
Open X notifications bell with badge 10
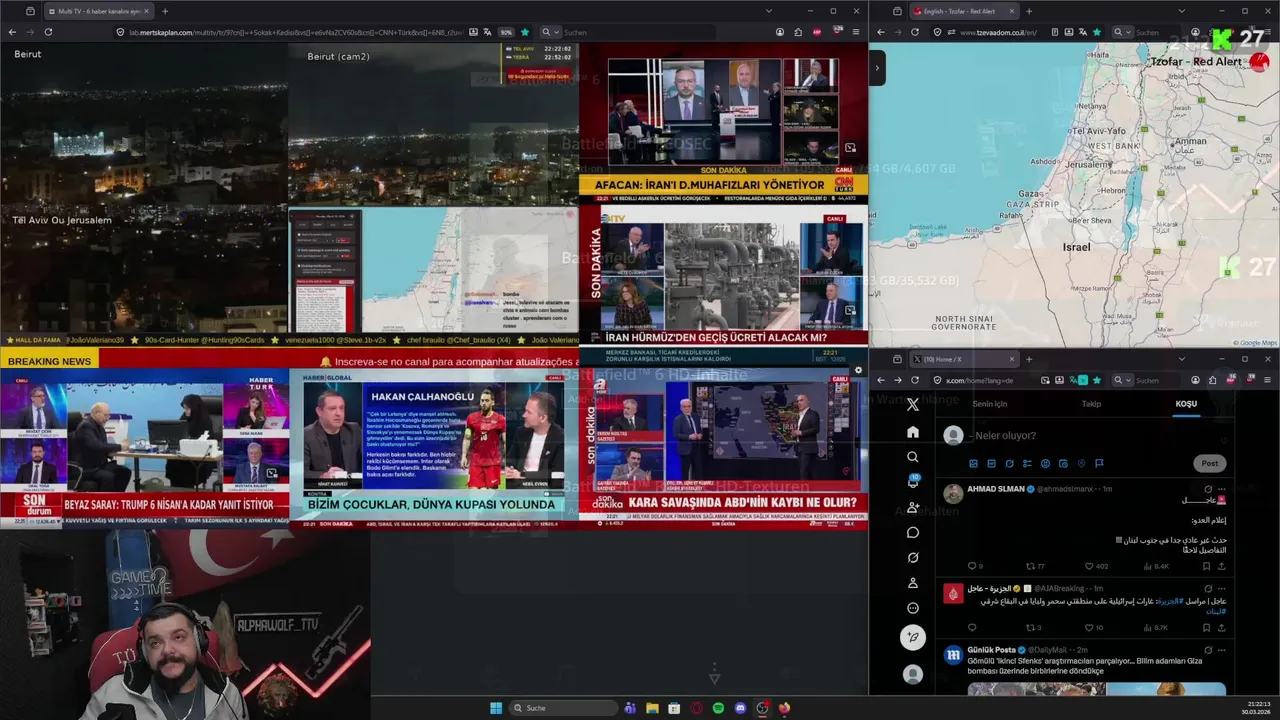point(912,481)
